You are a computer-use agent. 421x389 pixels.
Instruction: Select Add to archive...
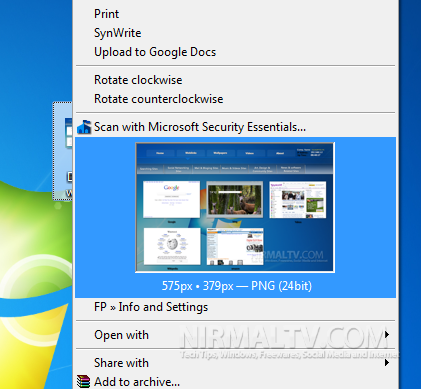tap(235, 381)
